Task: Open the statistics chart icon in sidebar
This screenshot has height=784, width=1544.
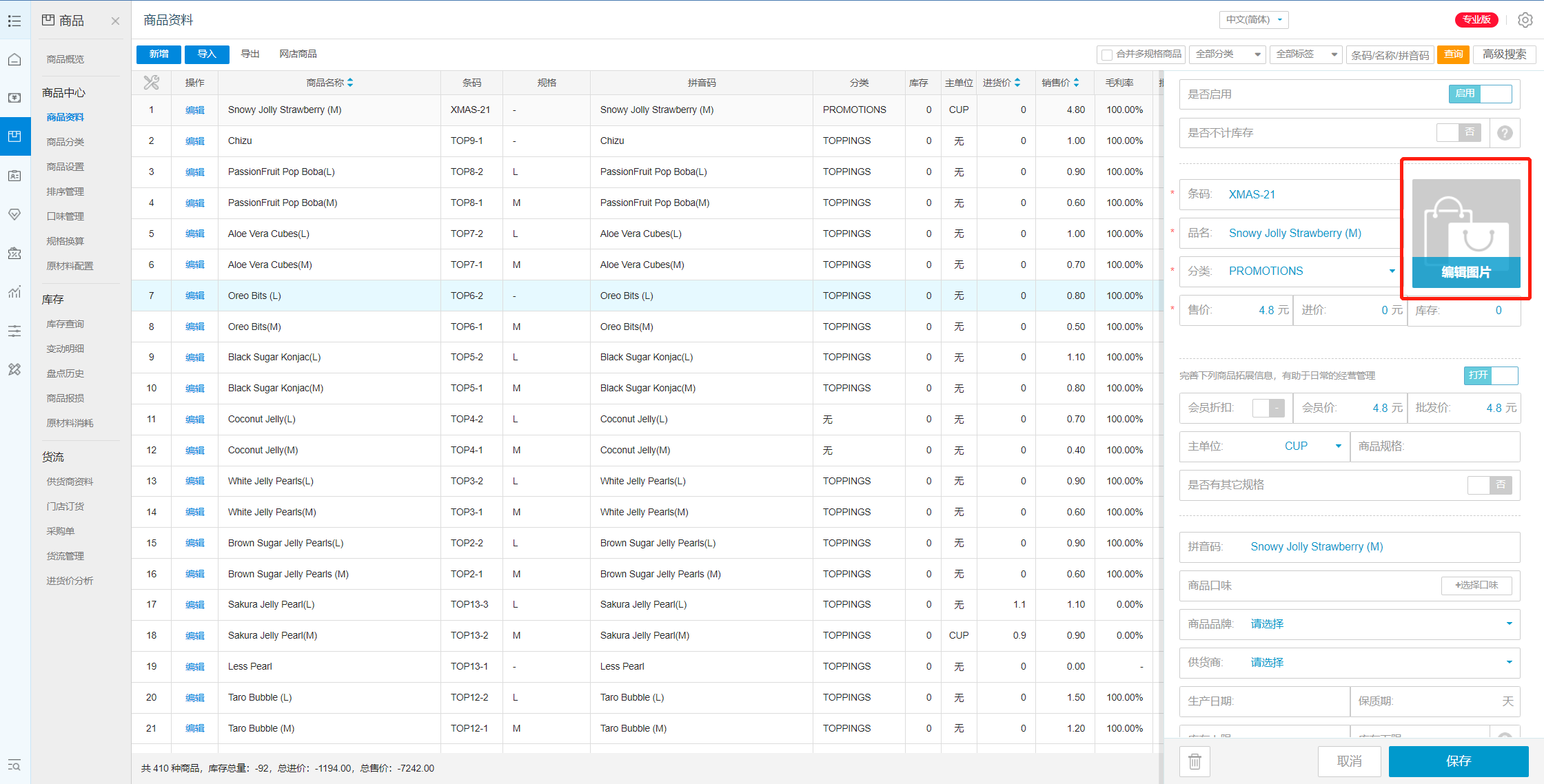Action: [x=14, y=292]
